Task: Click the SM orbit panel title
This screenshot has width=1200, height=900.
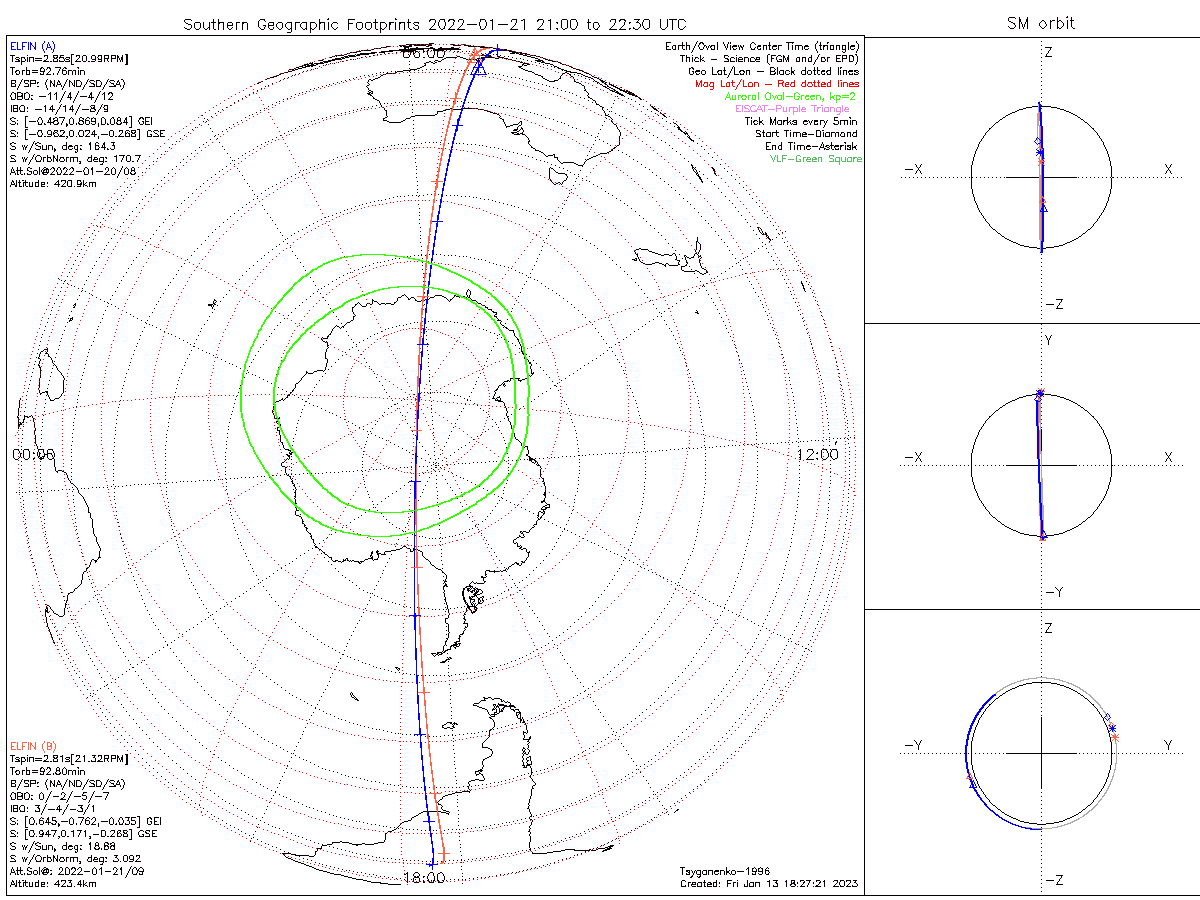Action: pyautogui.click(x=1041, y=23)
